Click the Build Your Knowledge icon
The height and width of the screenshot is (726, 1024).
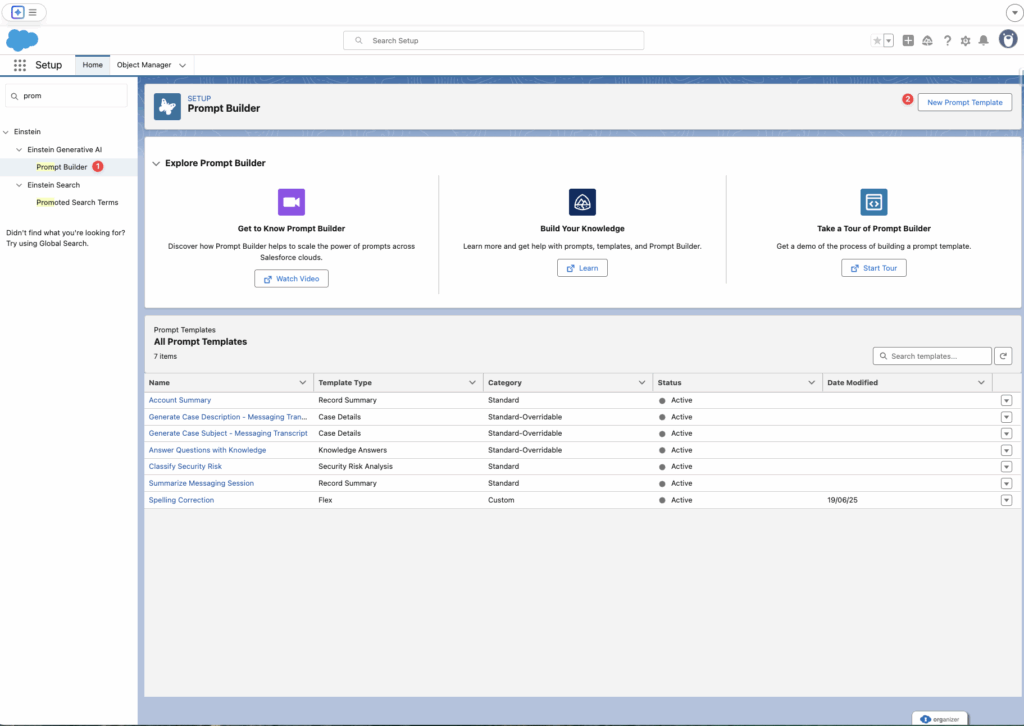583,202
